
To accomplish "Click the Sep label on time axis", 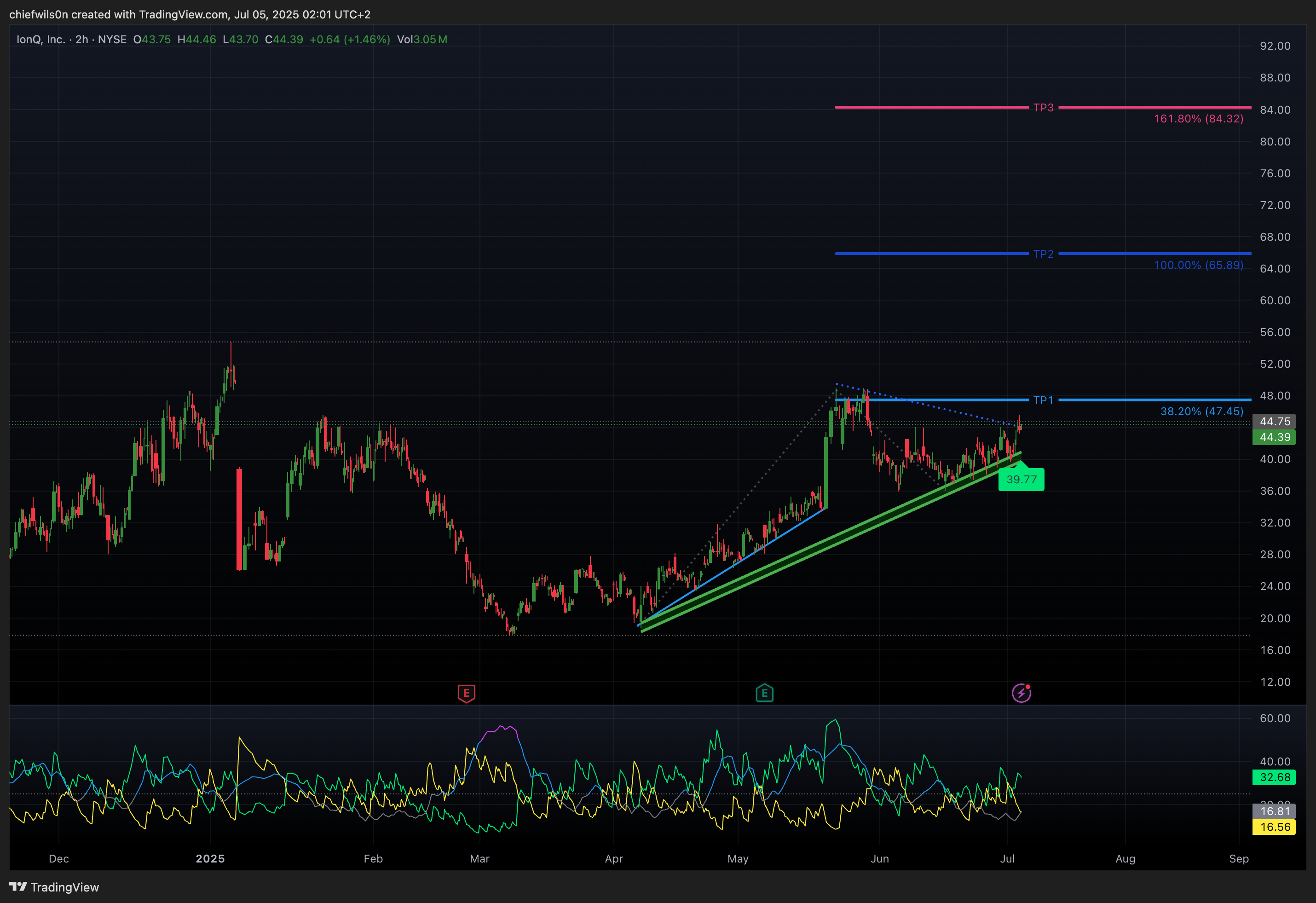I will tap(1239, 859).
